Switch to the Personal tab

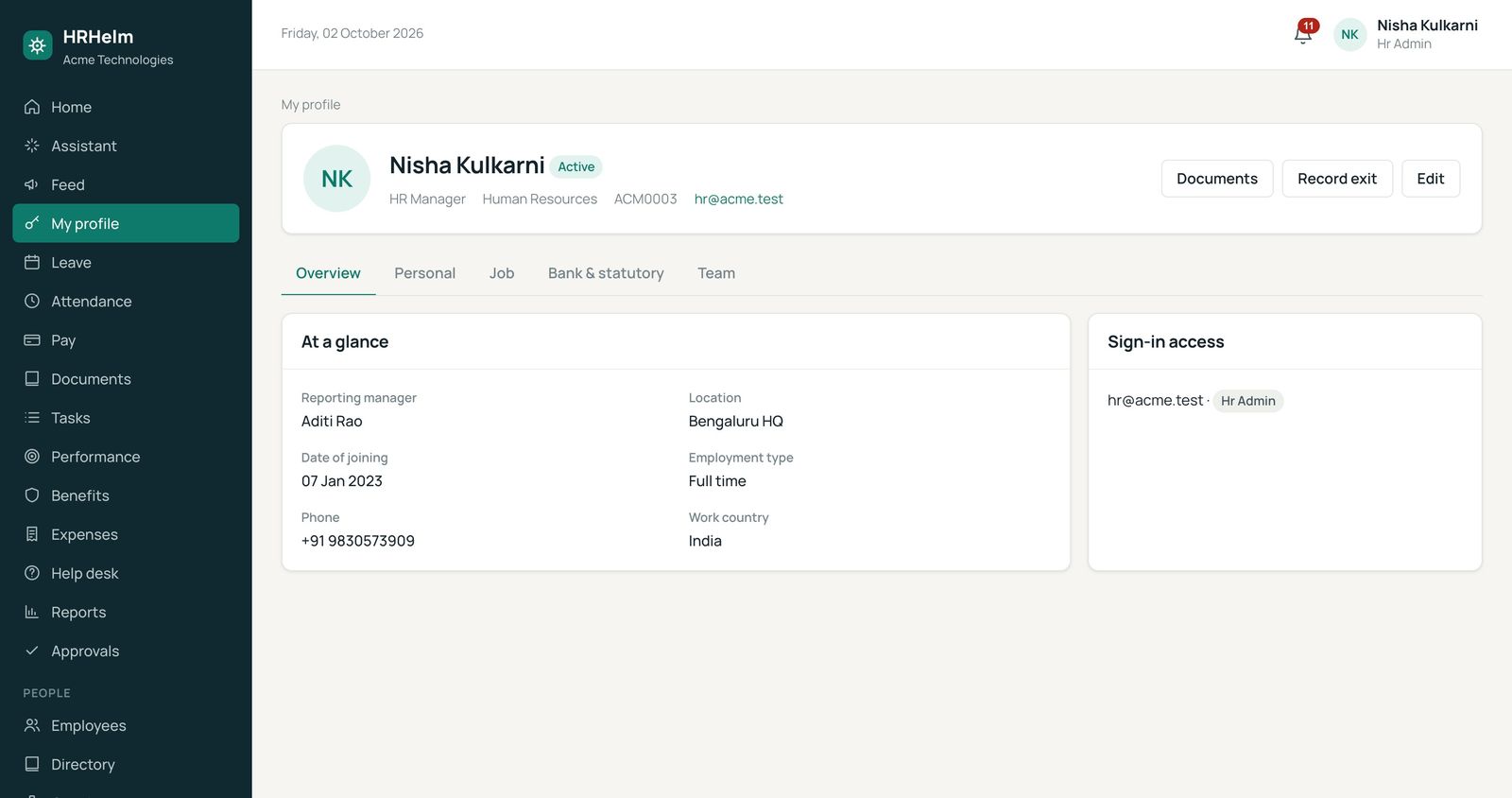pyautogui.click(x=424, y=273)
